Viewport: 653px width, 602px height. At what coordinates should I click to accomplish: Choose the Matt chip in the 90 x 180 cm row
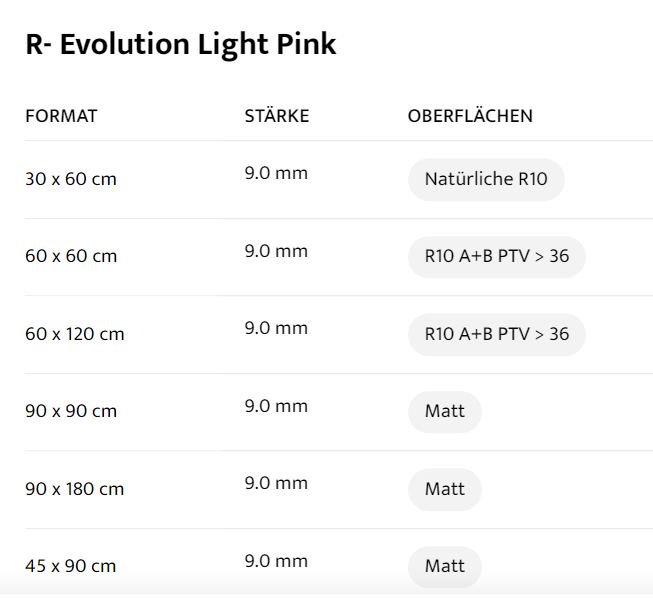(445, 489)
